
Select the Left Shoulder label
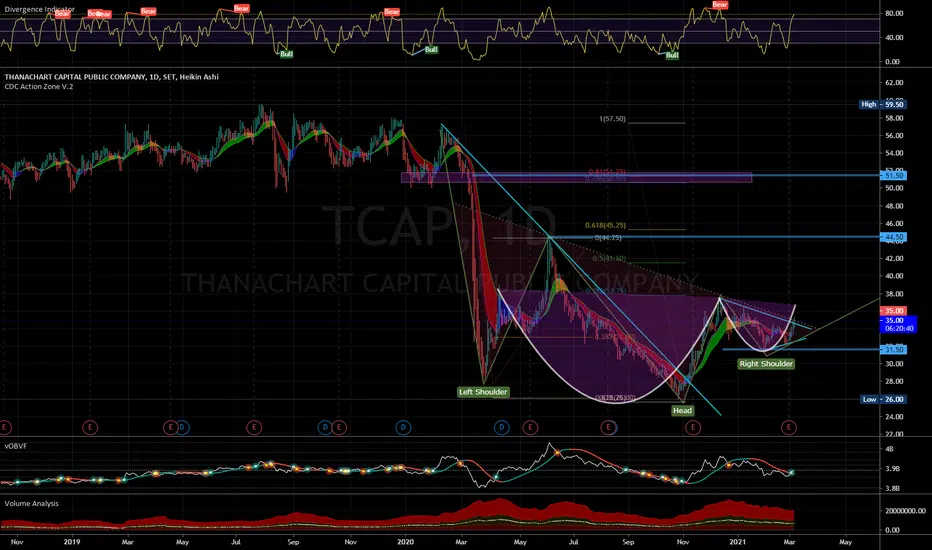click(483, 392)
